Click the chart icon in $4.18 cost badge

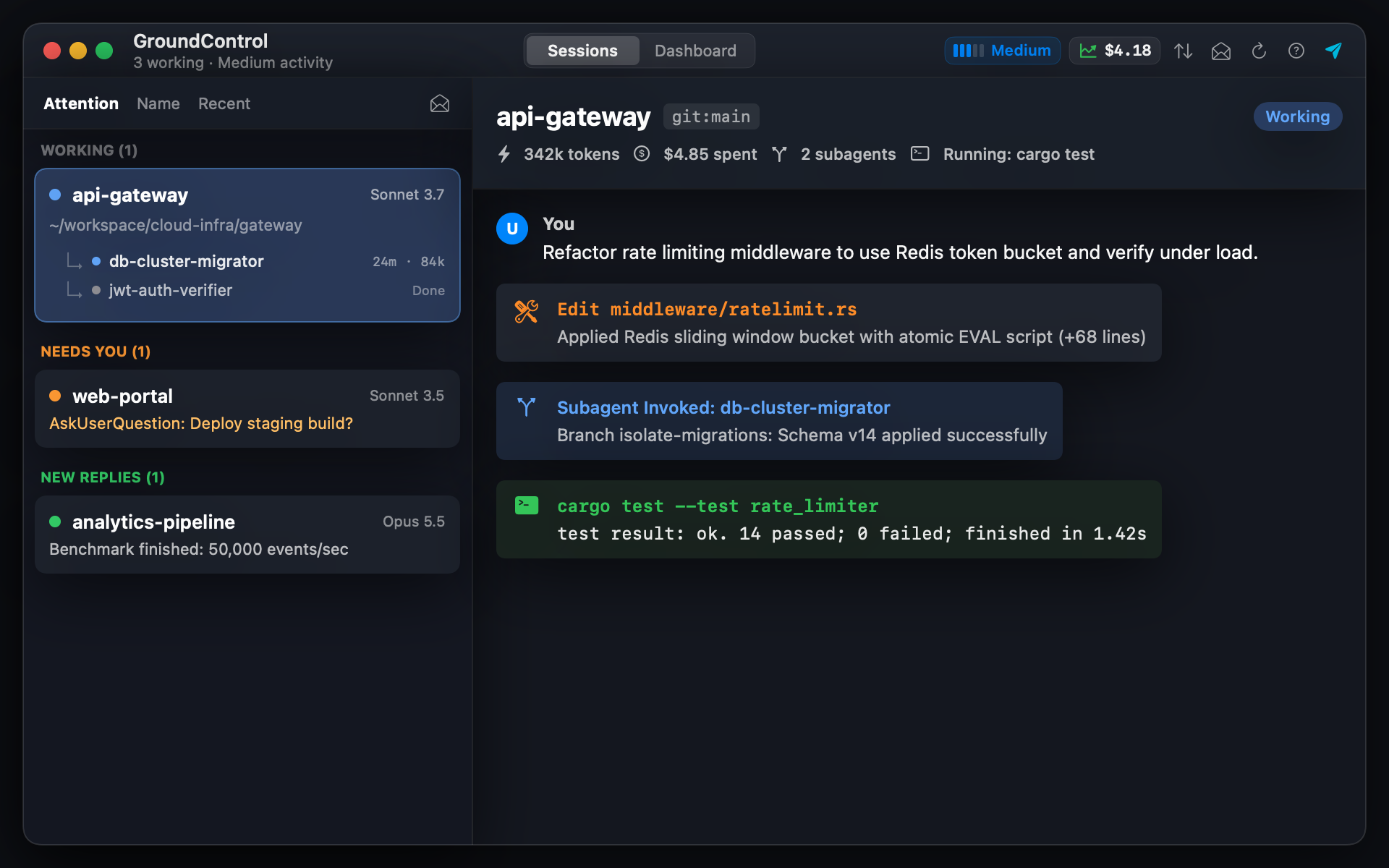(x=1088, y=51)
